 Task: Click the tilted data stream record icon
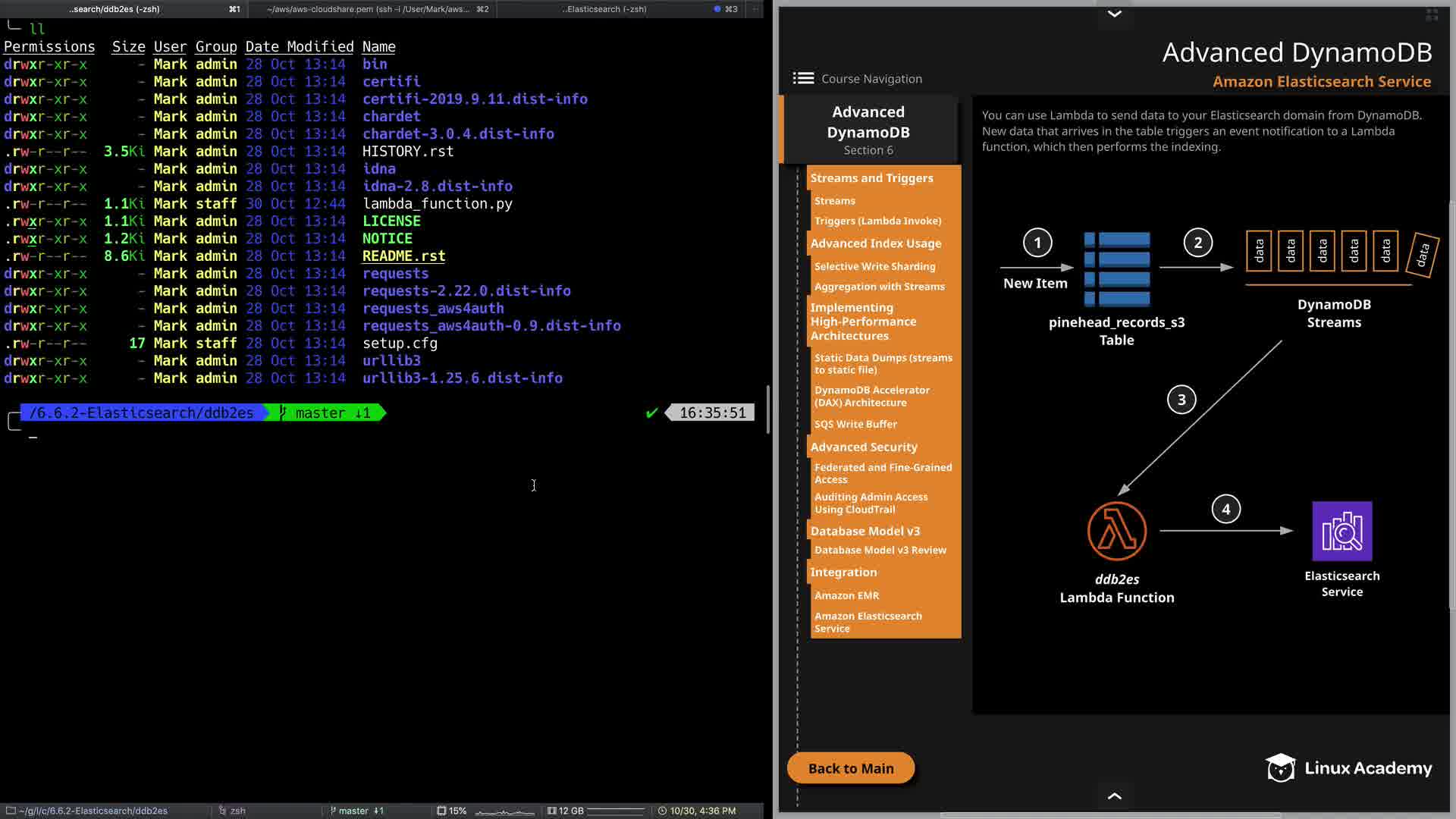click(1423, 254)
